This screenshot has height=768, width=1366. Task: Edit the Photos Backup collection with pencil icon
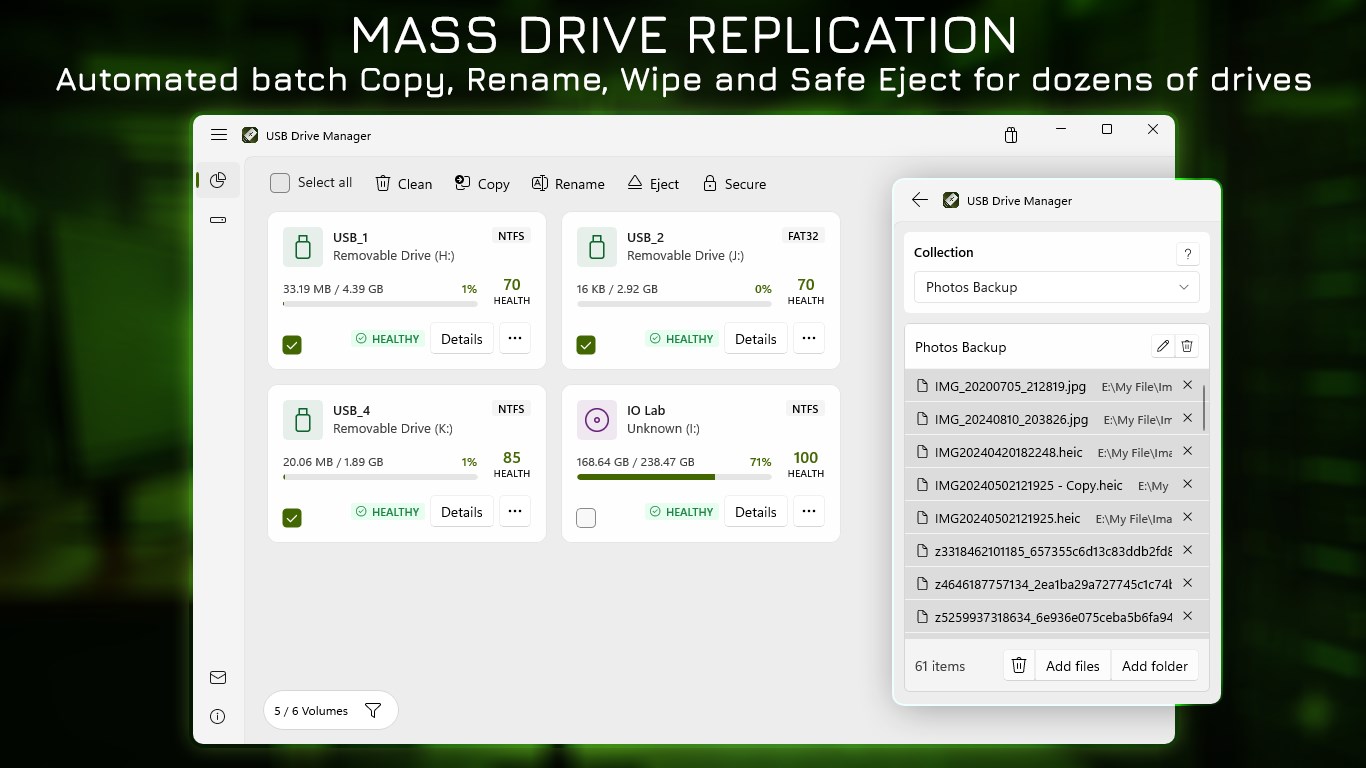[x=1162, y=347]
